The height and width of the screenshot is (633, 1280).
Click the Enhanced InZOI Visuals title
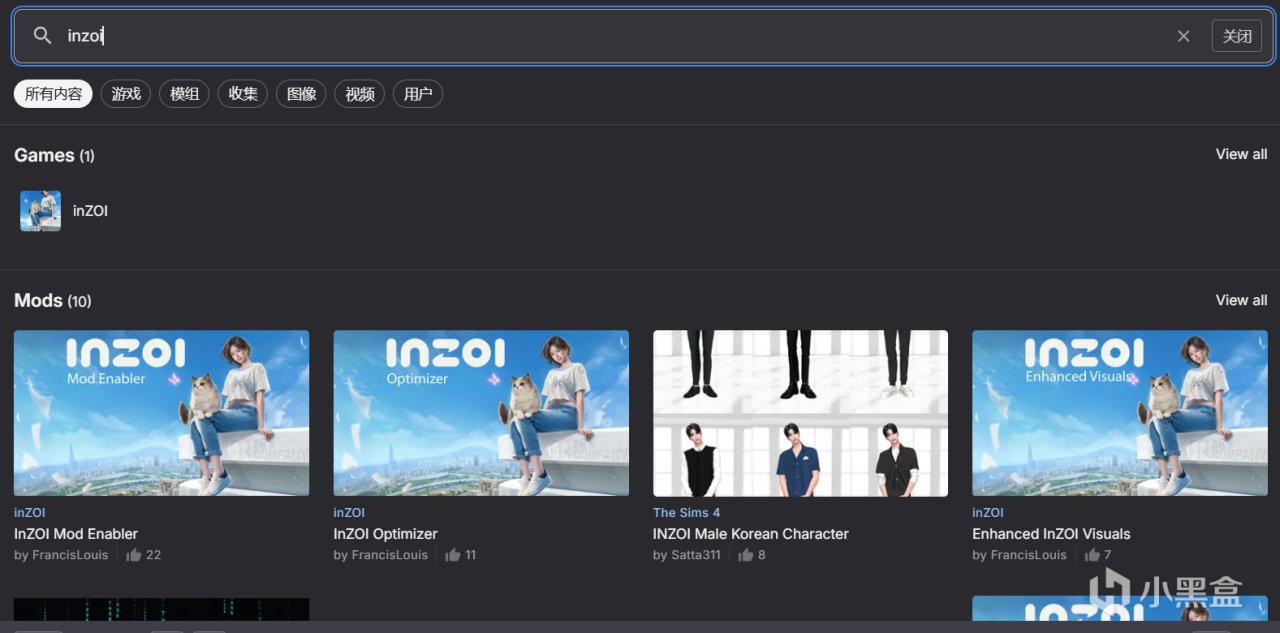(1051, 534)
